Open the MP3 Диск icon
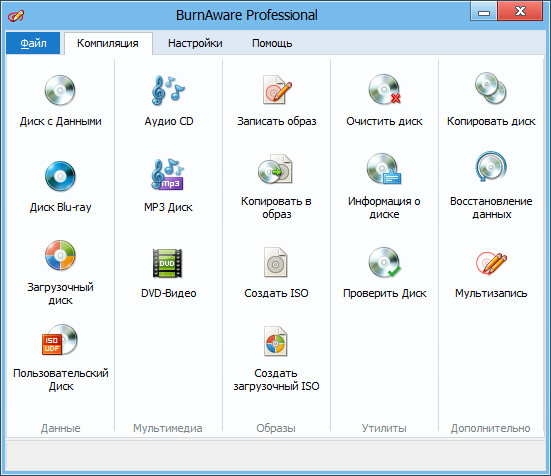This screenshot has height=476, width=551. (168, 175)
